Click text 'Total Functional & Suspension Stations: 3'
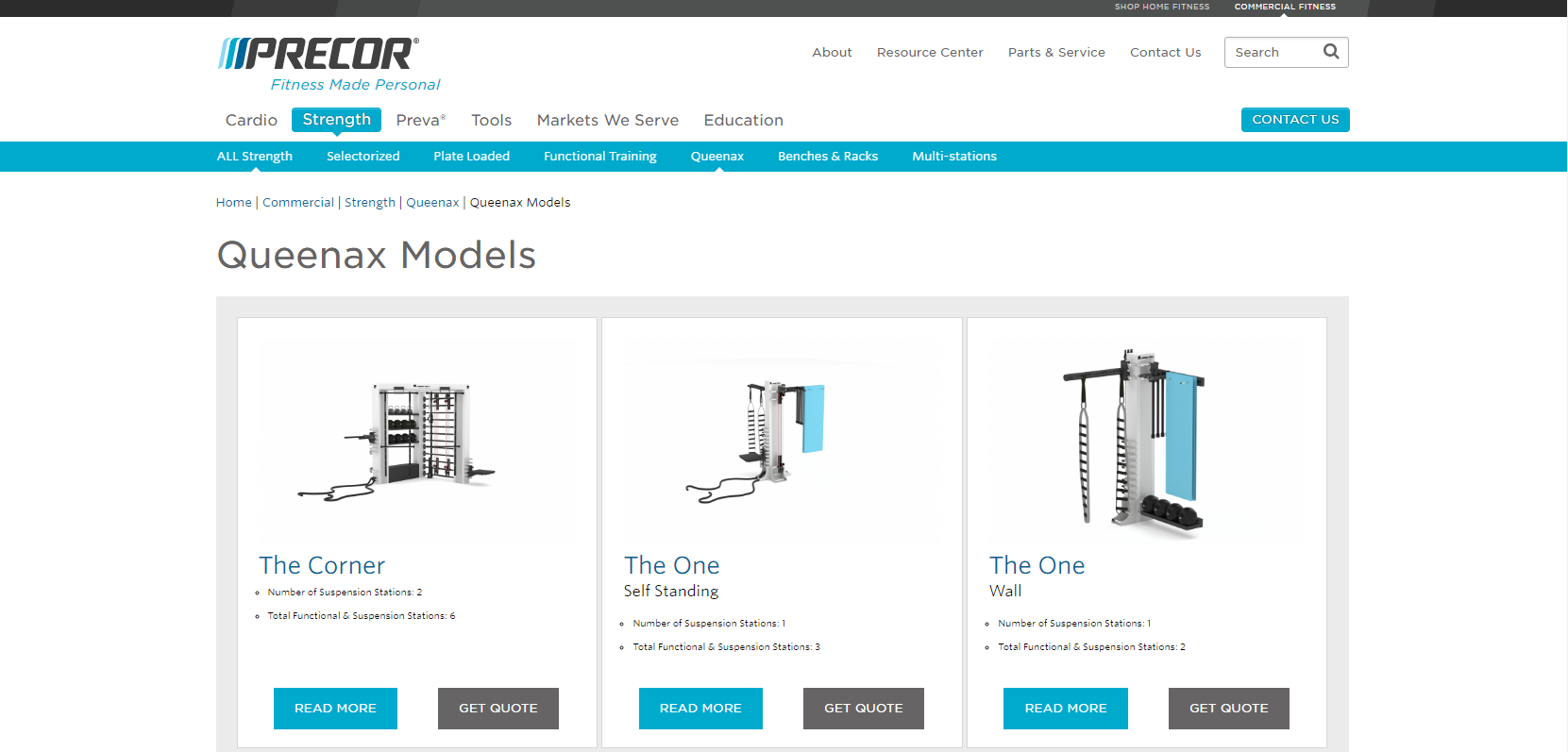 tap(726, 647)
